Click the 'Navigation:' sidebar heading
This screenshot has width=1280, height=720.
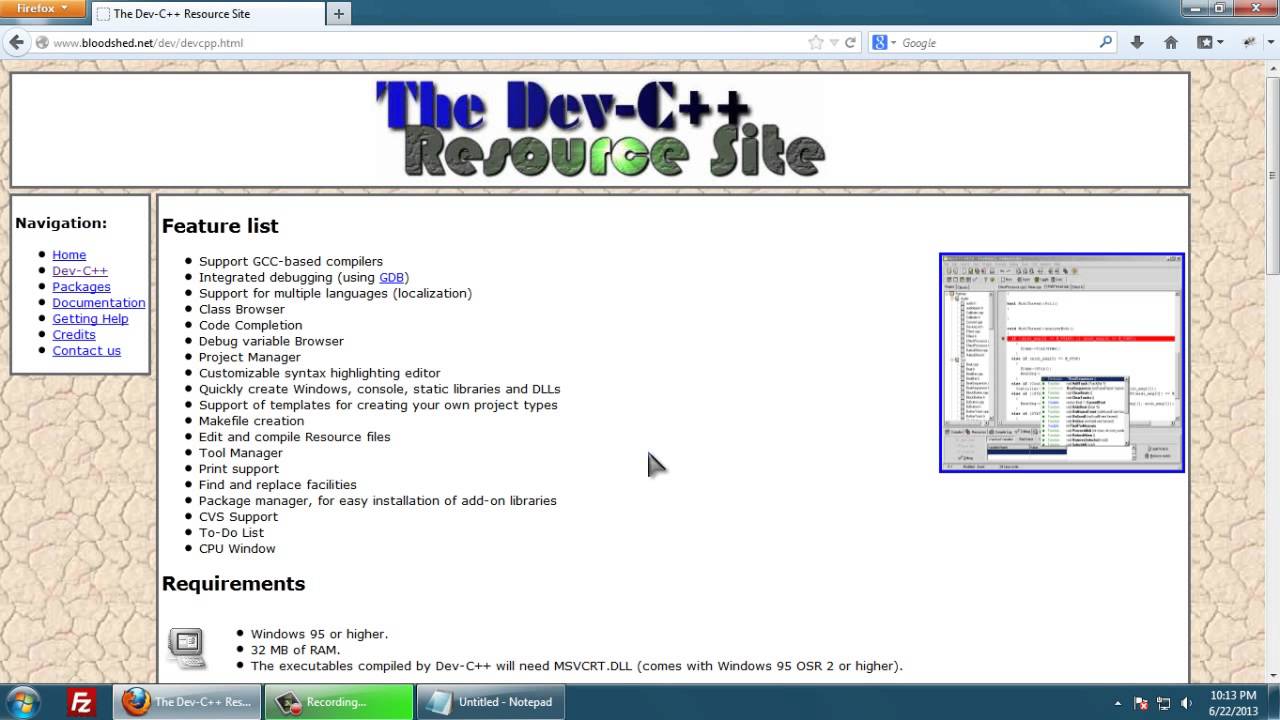coord(61,223)
